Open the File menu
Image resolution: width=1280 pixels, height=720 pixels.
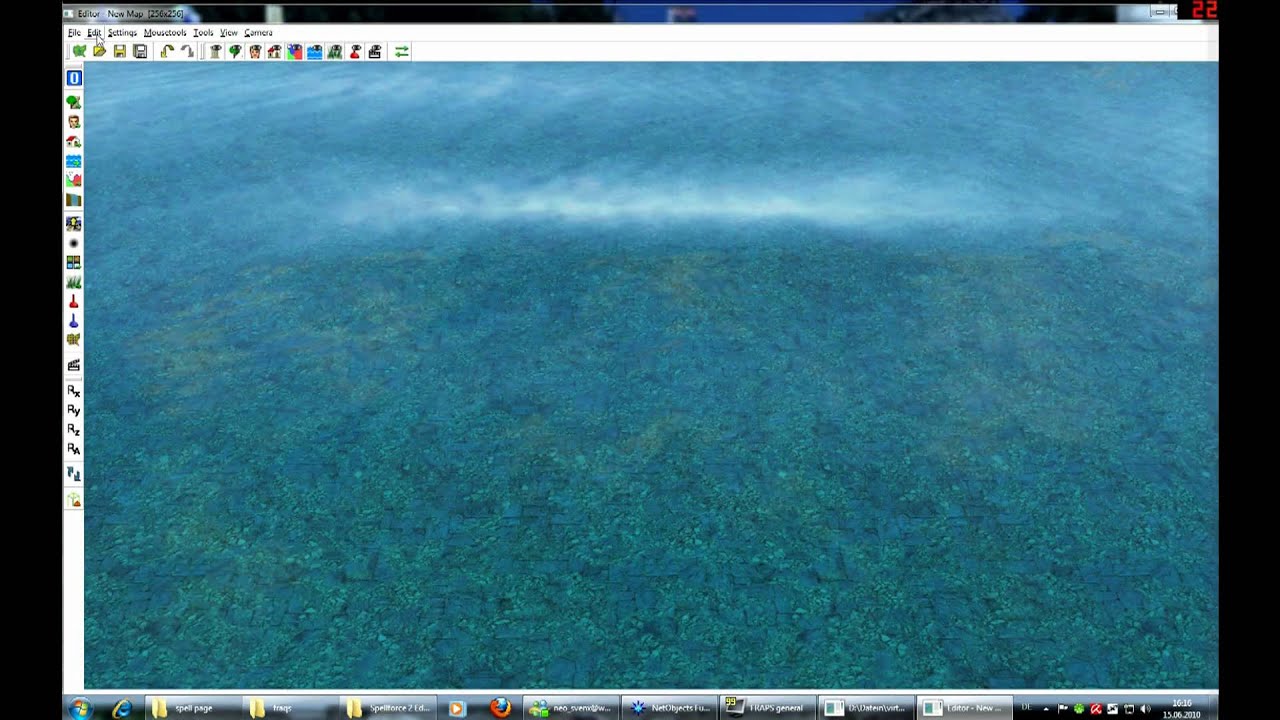[74, 33]
